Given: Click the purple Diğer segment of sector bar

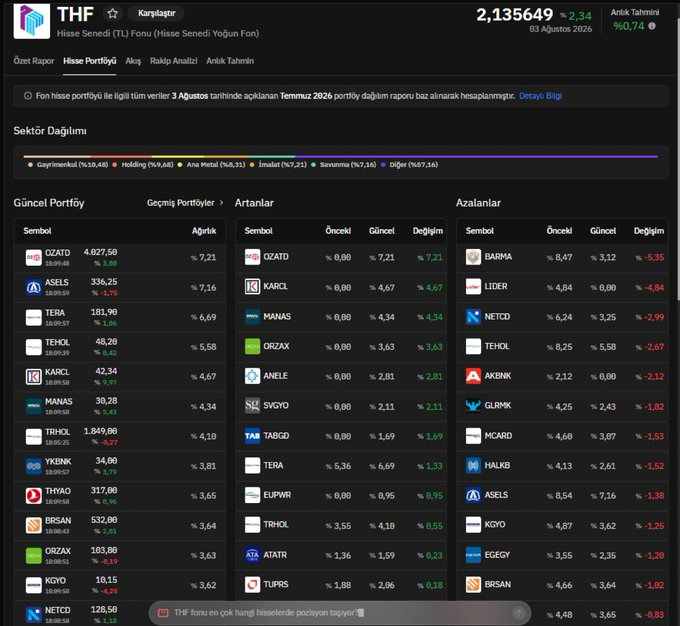Looking at the screenshot, I should click(x=476, y=156).
